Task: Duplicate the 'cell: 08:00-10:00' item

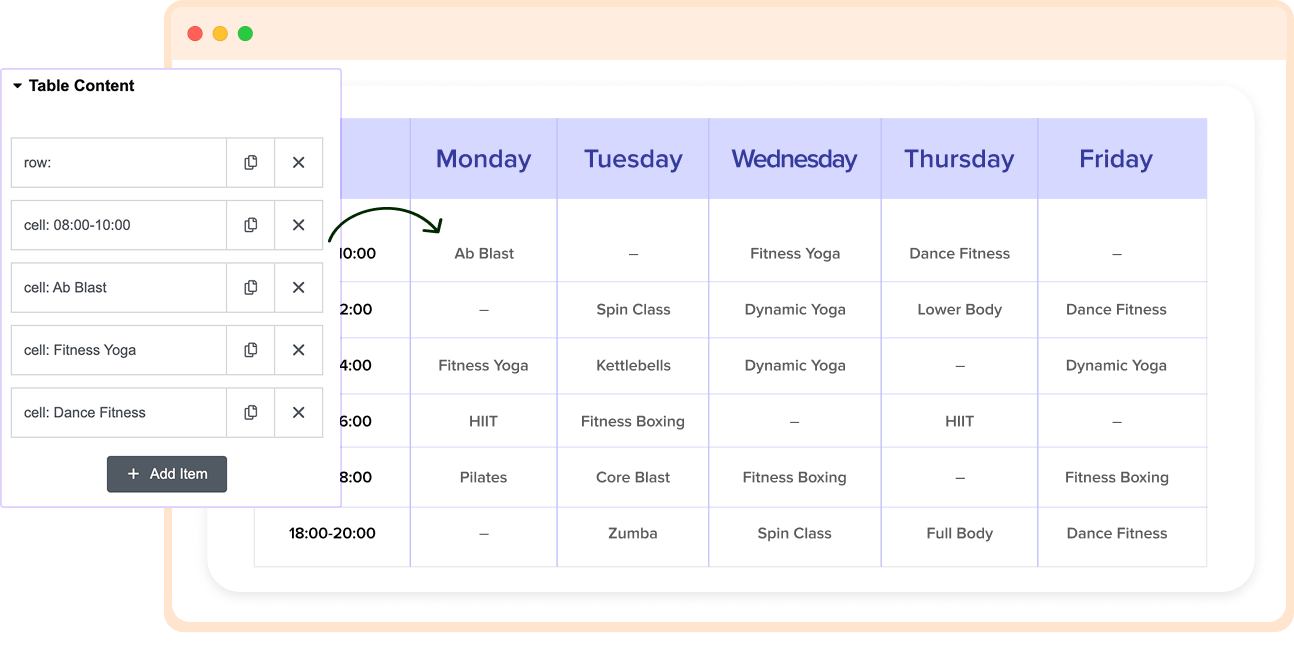Action: tap(251, 225)
